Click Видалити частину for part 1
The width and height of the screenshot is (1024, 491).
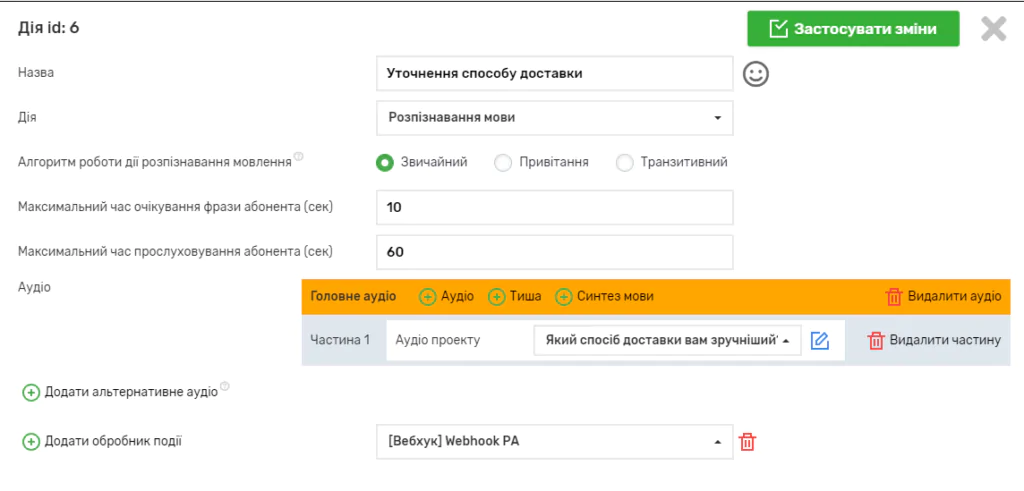point(933,340)
